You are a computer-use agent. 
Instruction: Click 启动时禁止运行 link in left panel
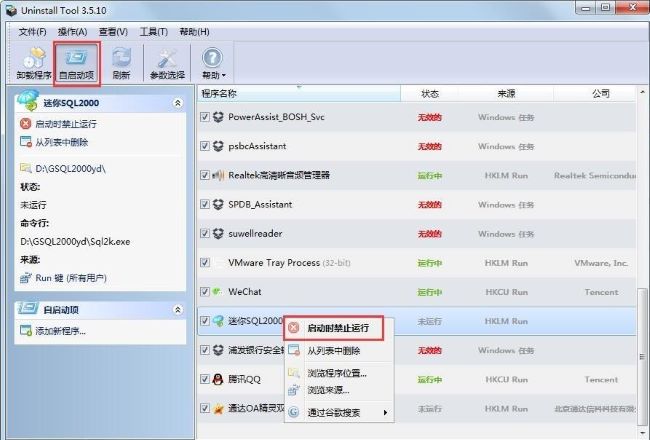[66, 124]
